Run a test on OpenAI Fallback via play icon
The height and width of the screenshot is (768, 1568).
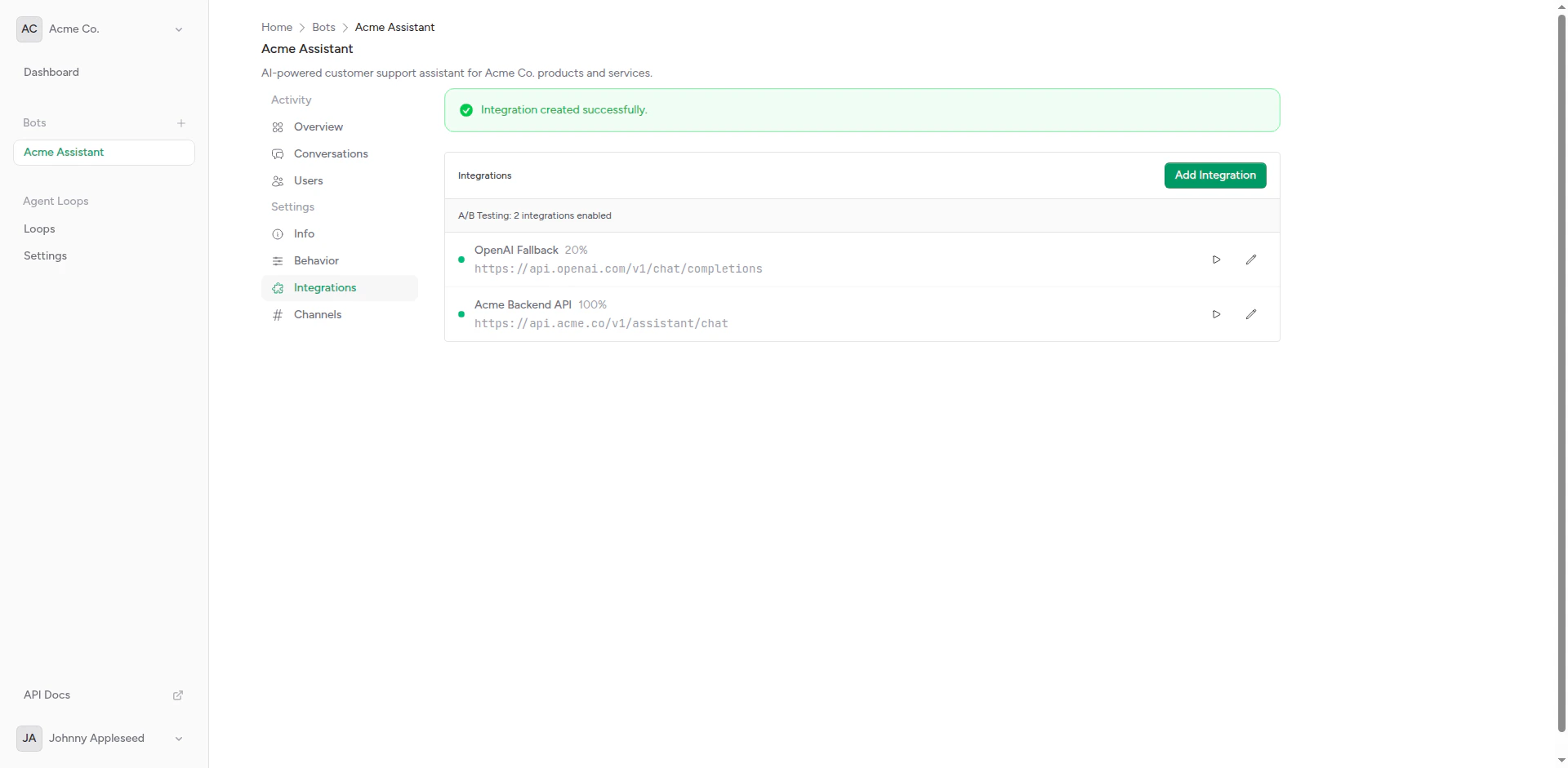coord(1216,259)
